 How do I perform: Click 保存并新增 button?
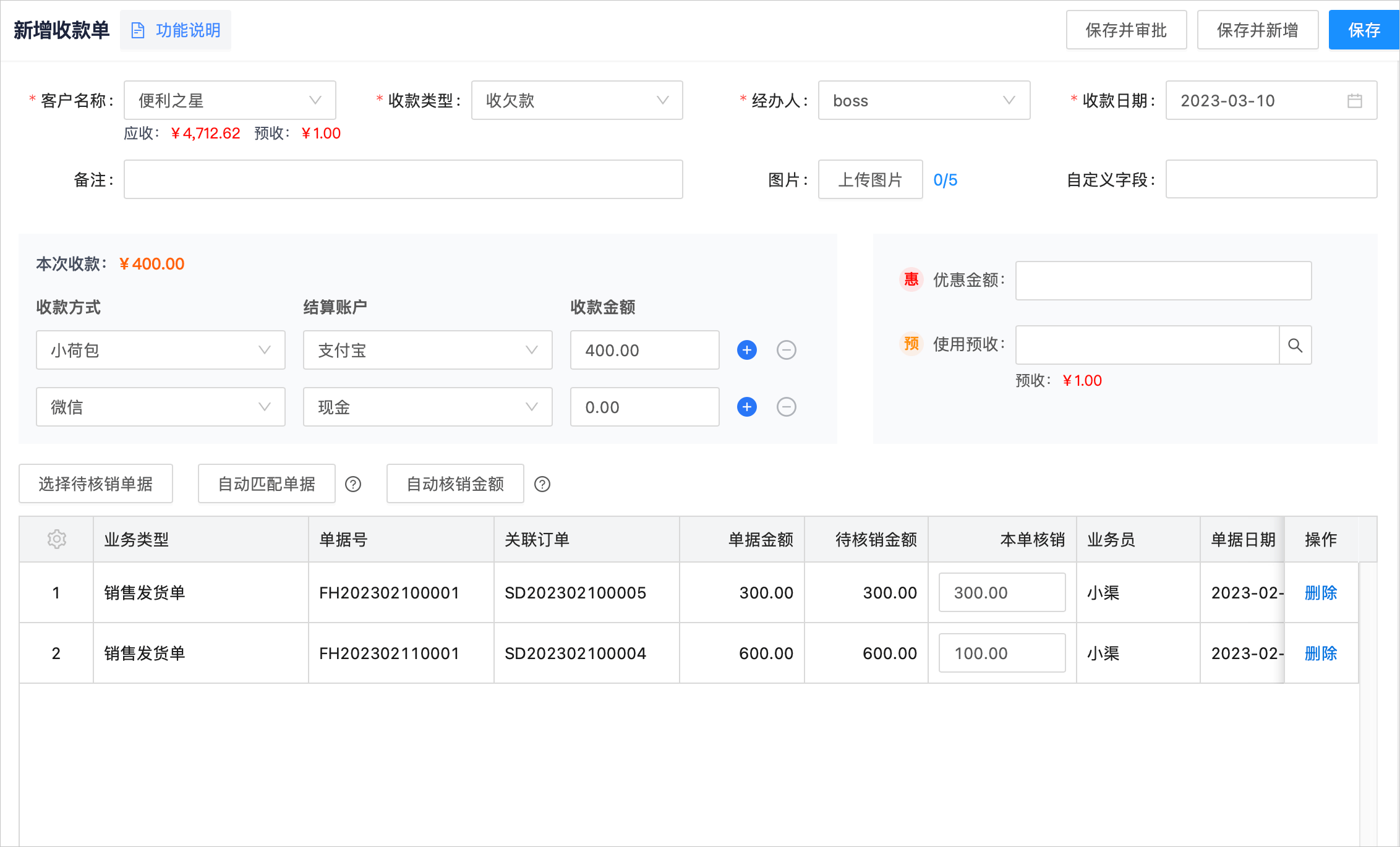pos(1258,30)
